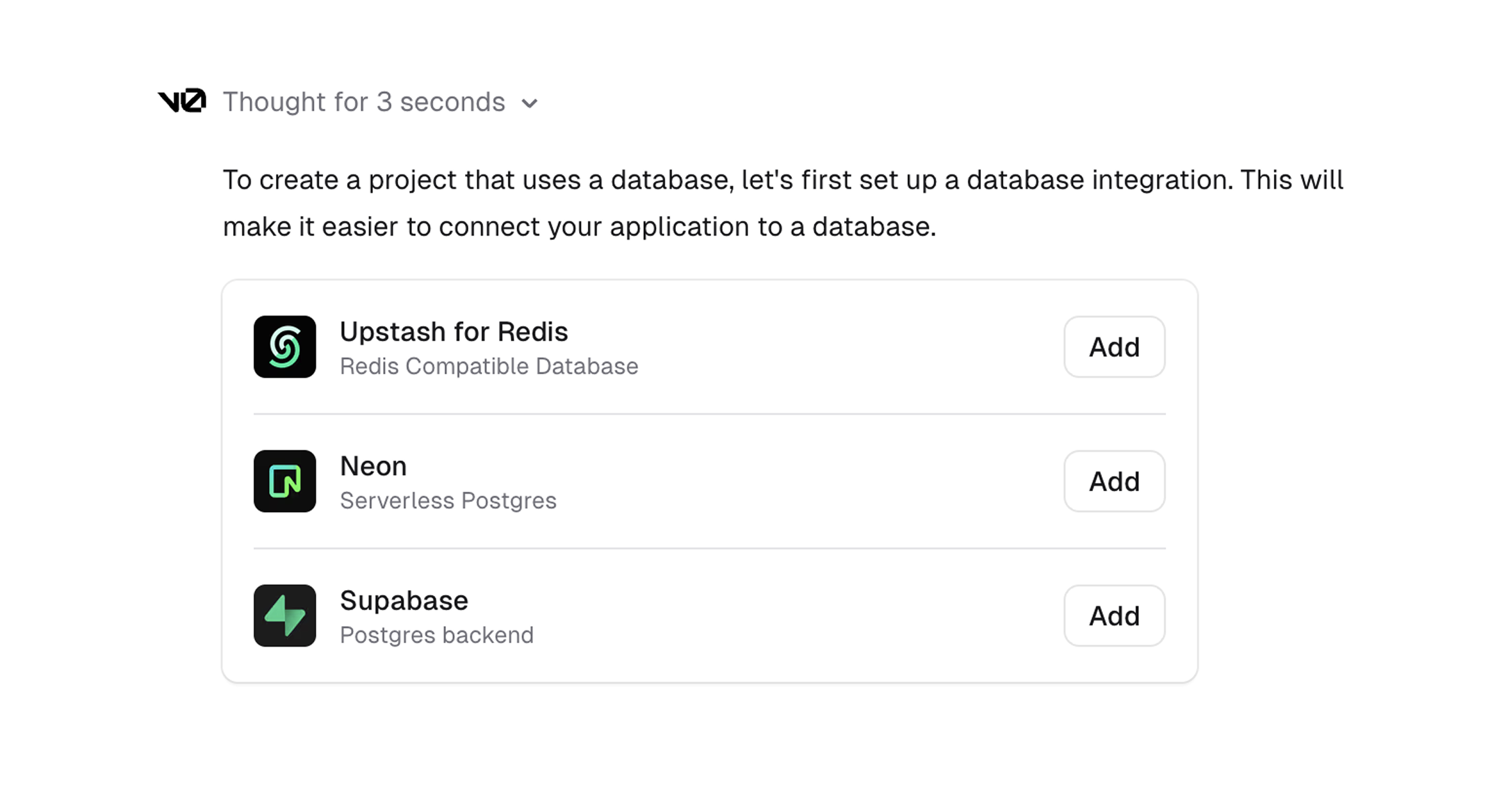Image resolution: width=1512 pixels, height=791 pixels.
Task: Click the Supabase lightning bolt icon
Action: pos(284,616)
